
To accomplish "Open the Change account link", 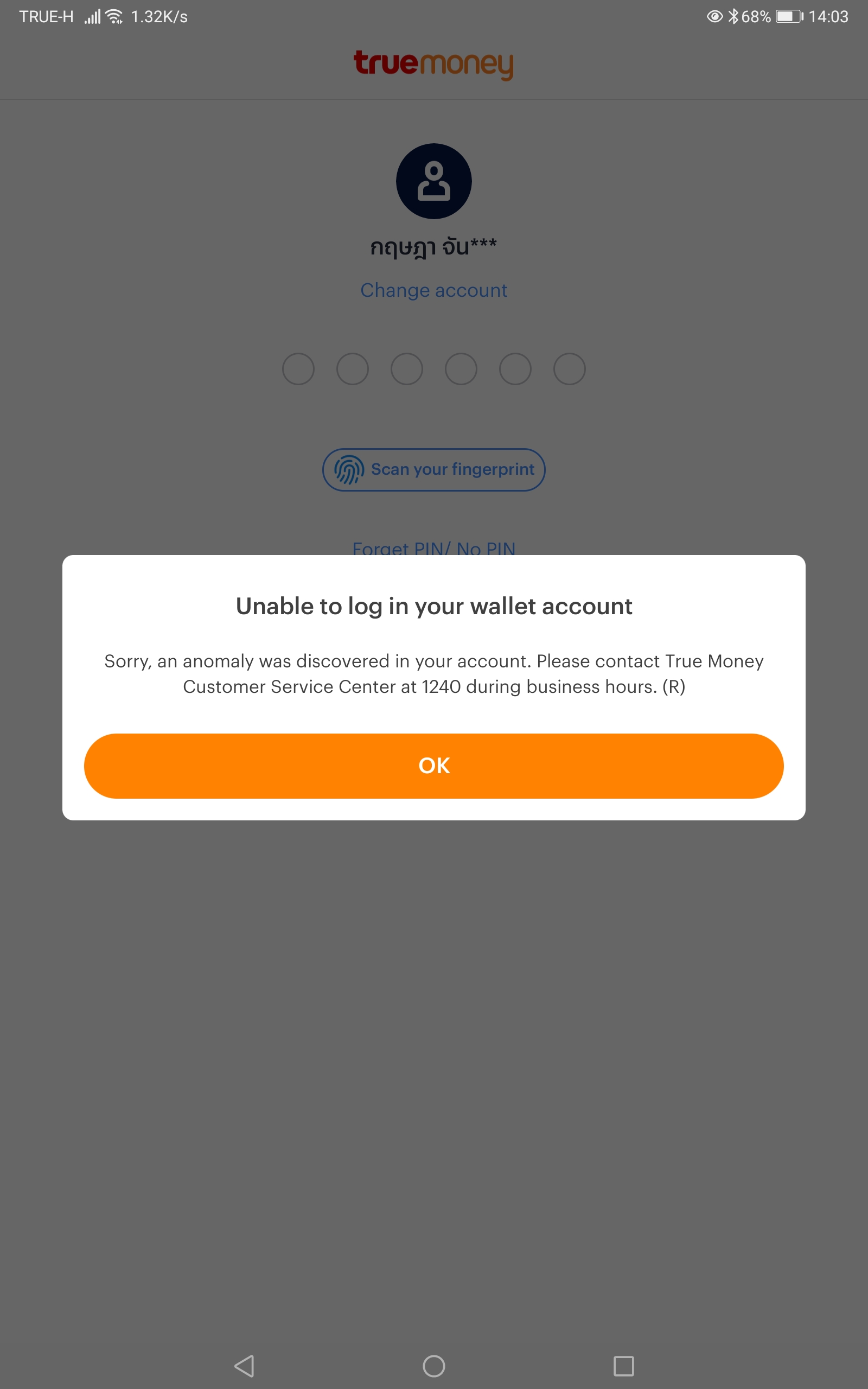I will click(433, 290).
